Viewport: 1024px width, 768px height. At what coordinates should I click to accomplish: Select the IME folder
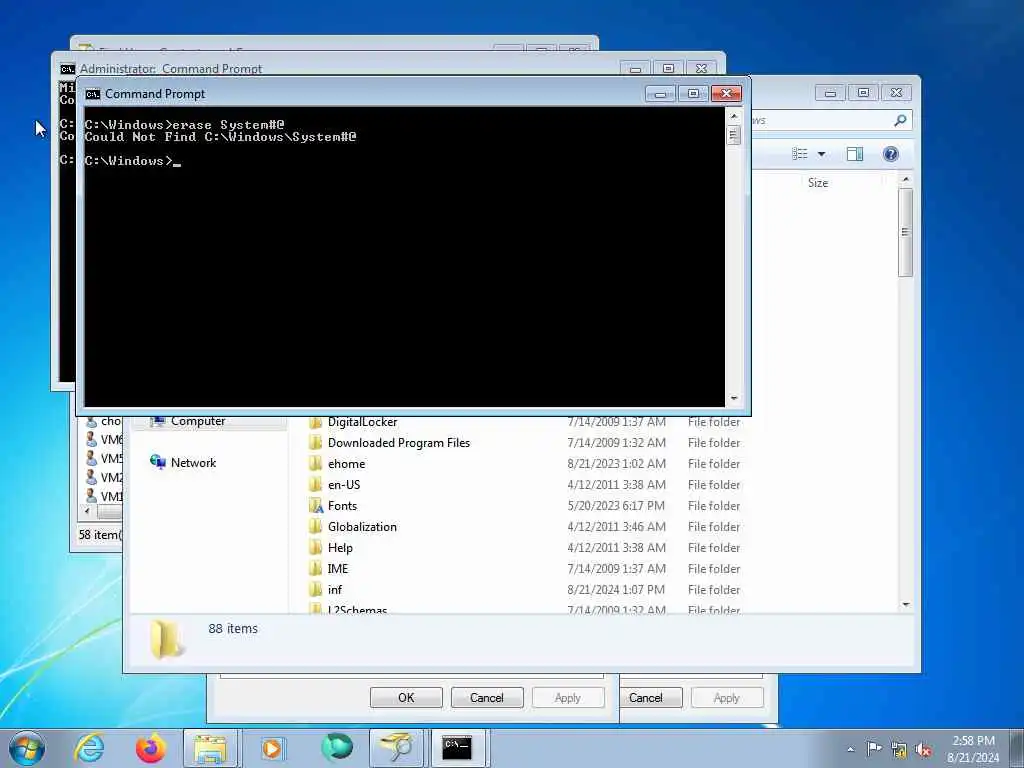click(338, 568)
